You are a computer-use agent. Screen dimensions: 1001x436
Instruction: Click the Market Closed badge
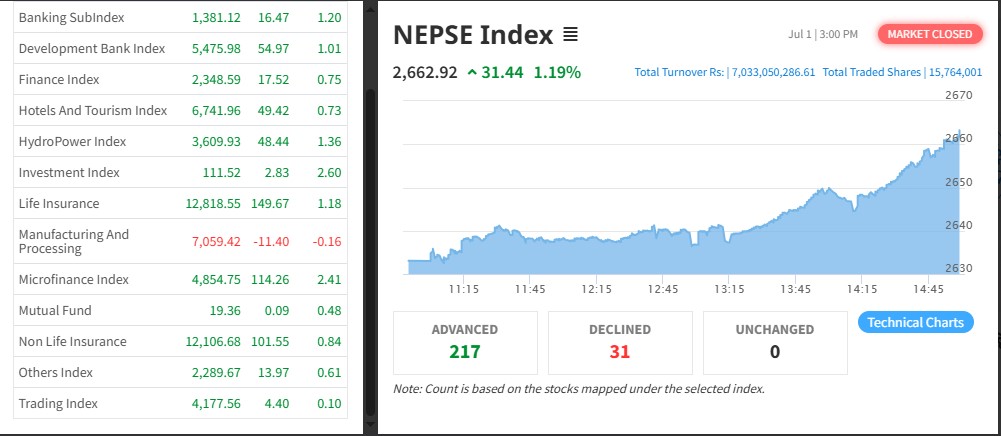[x=929, y=34]
